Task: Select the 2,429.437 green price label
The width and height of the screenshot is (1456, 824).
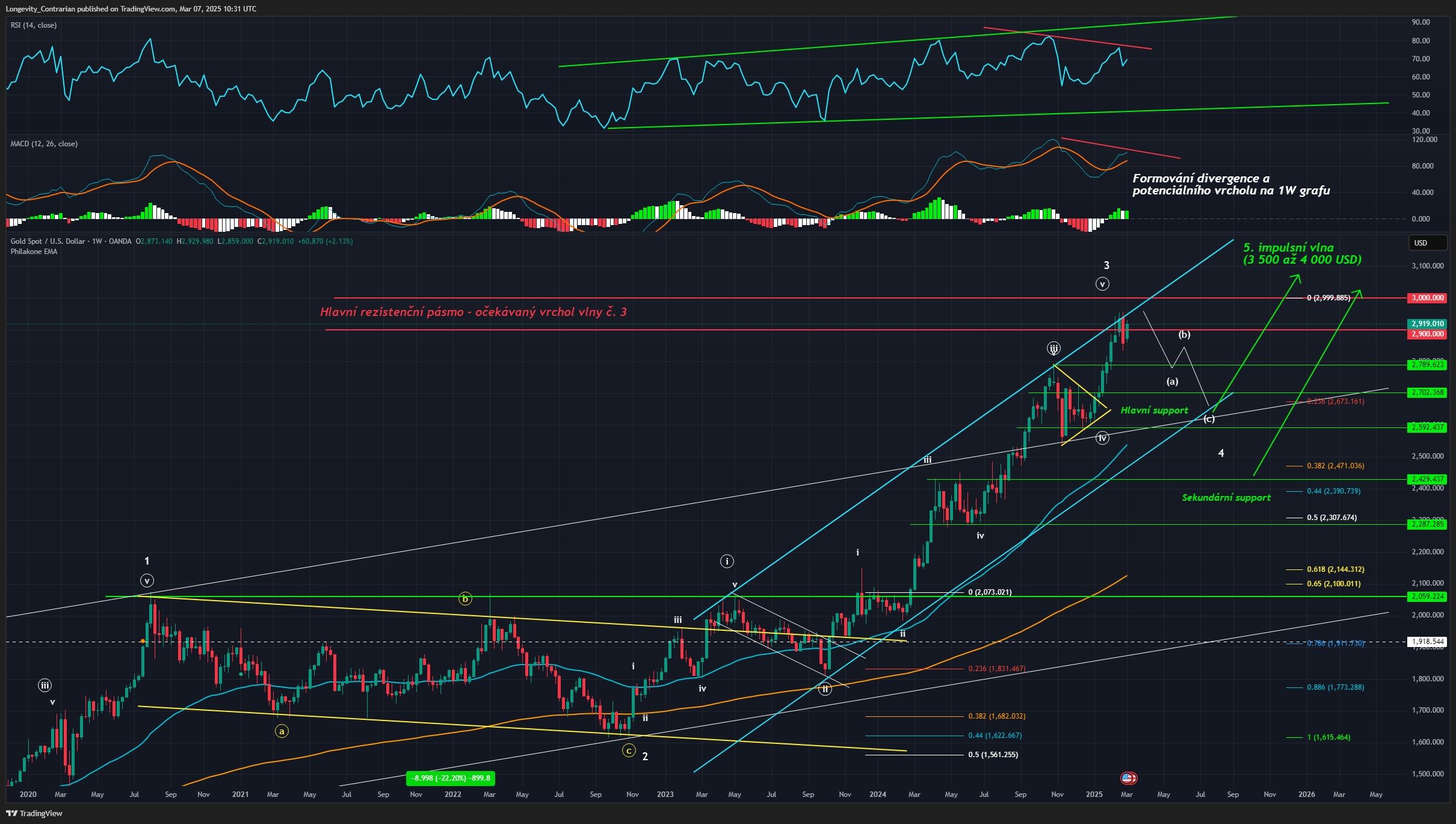Action: point(1427,479)
